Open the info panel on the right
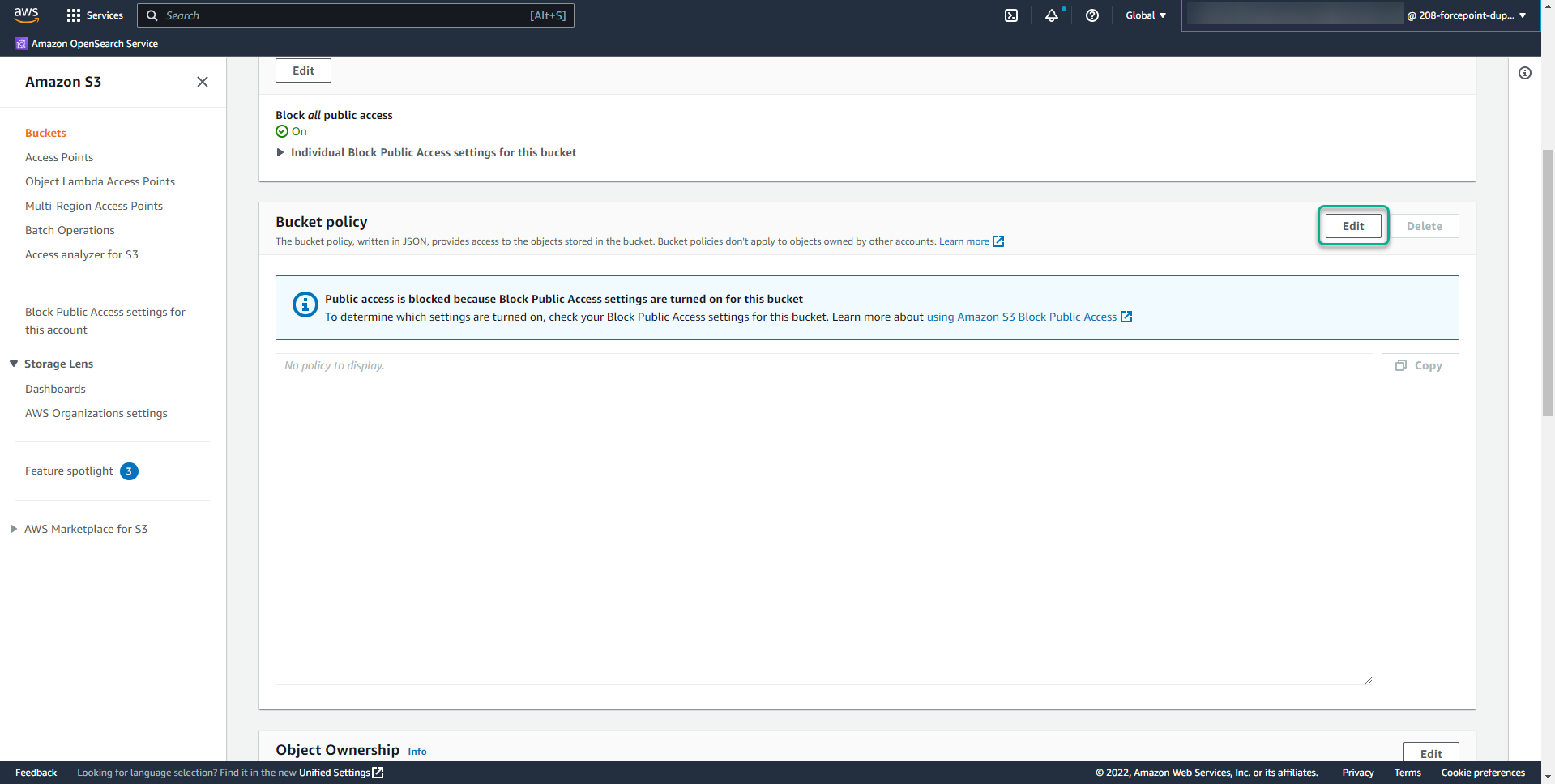This screenshot has height=784, width=1555. click(x=1525, y=73)
